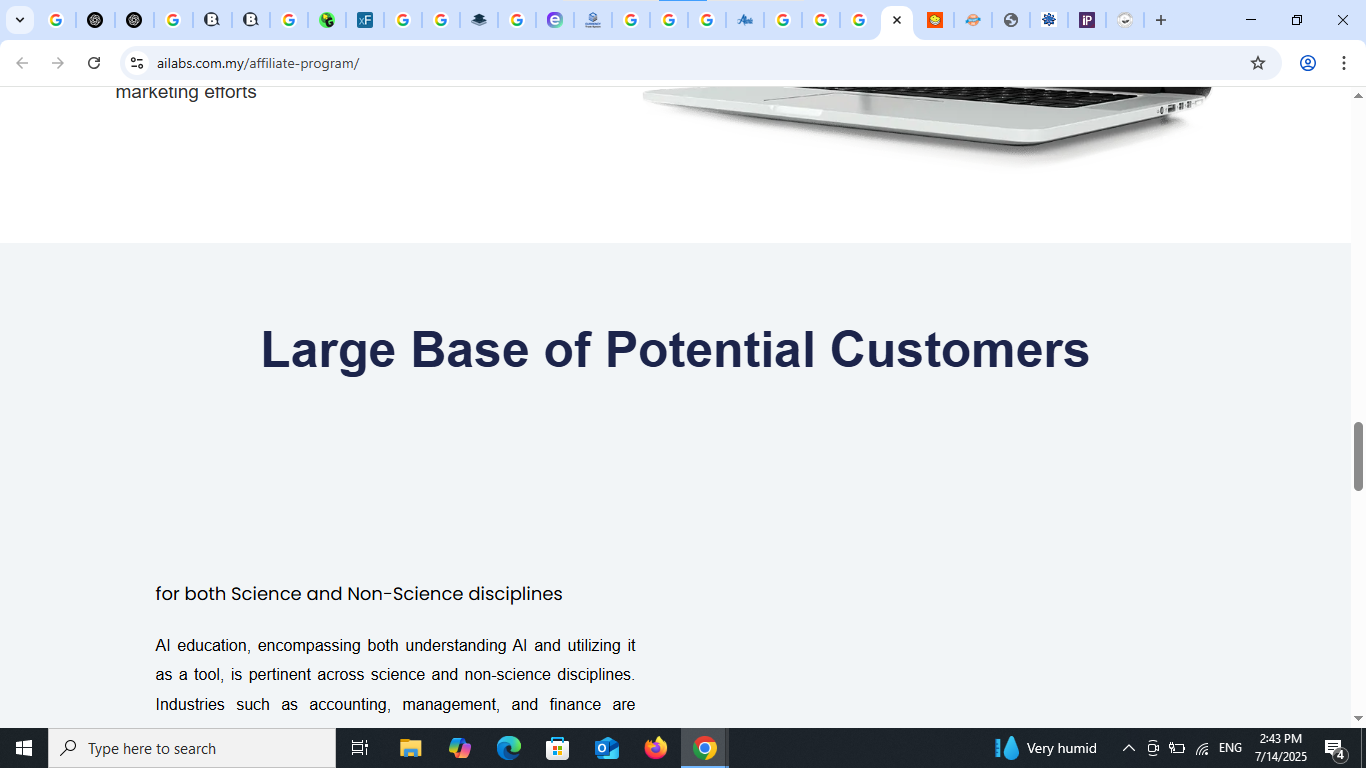Image resolution: width=1366 pixels, height=768 pixels.
Task: Launch Copilot from the taskbar
Action: pyautogui.click(x=460, y=748)
